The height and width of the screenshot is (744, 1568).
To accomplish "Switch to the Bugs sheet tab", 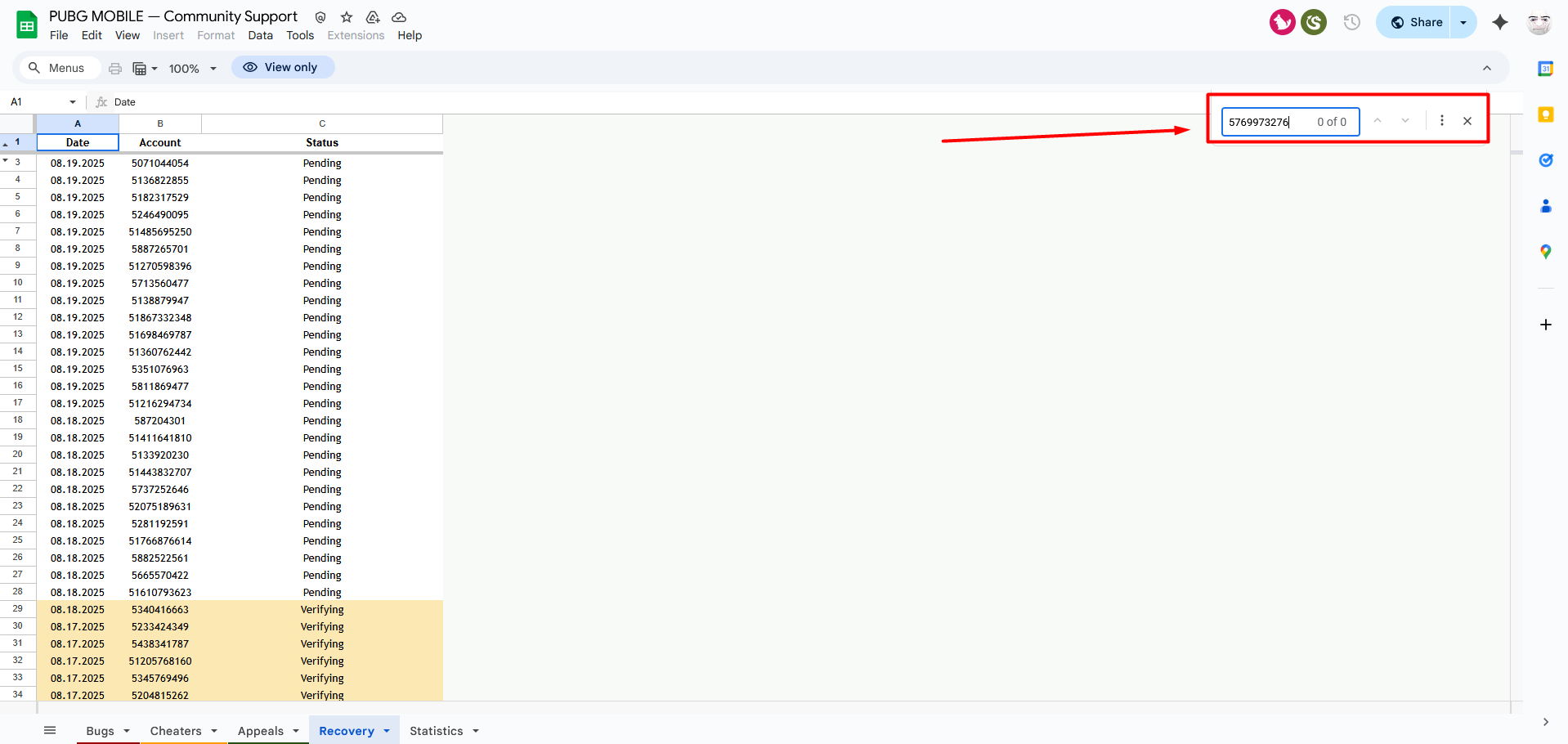I will (100, 731).
